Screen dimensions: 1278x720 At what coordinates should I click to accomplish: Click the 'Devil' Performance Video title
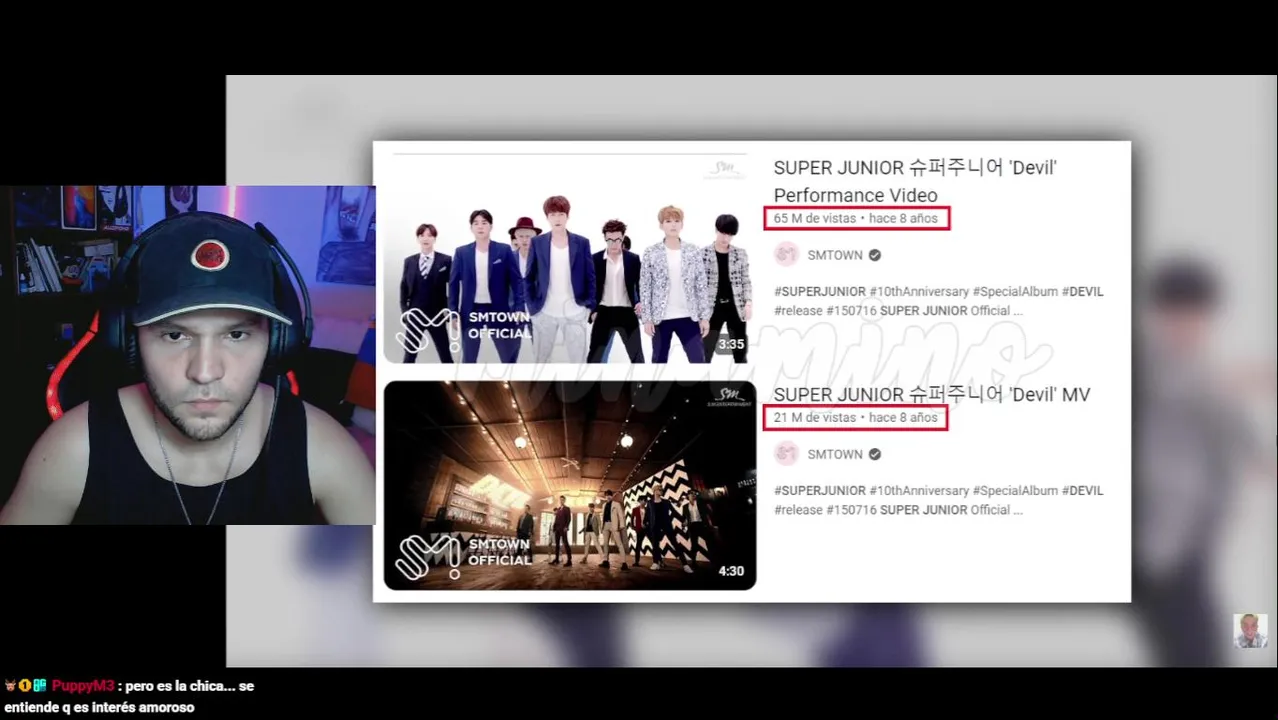[915, 181]
